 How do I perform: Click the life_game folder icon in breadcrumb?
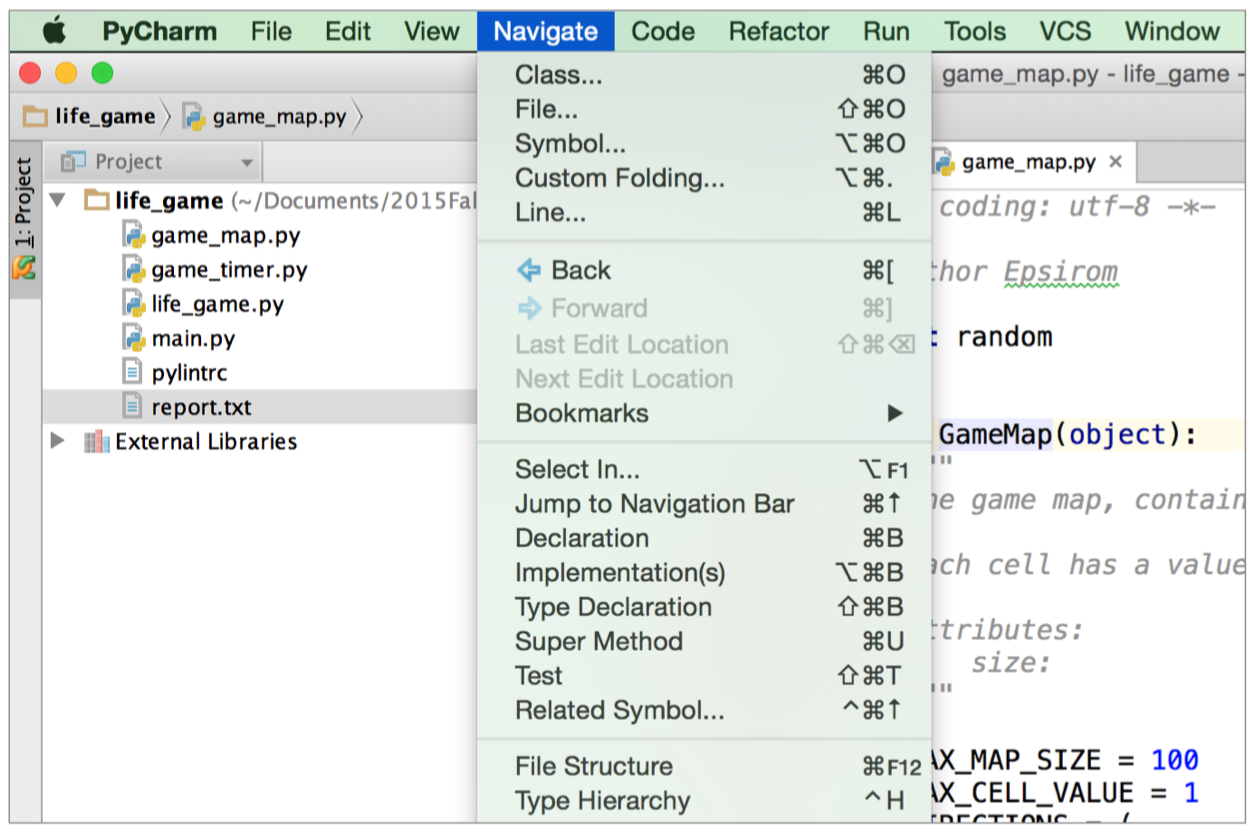(x=36, y=117)
